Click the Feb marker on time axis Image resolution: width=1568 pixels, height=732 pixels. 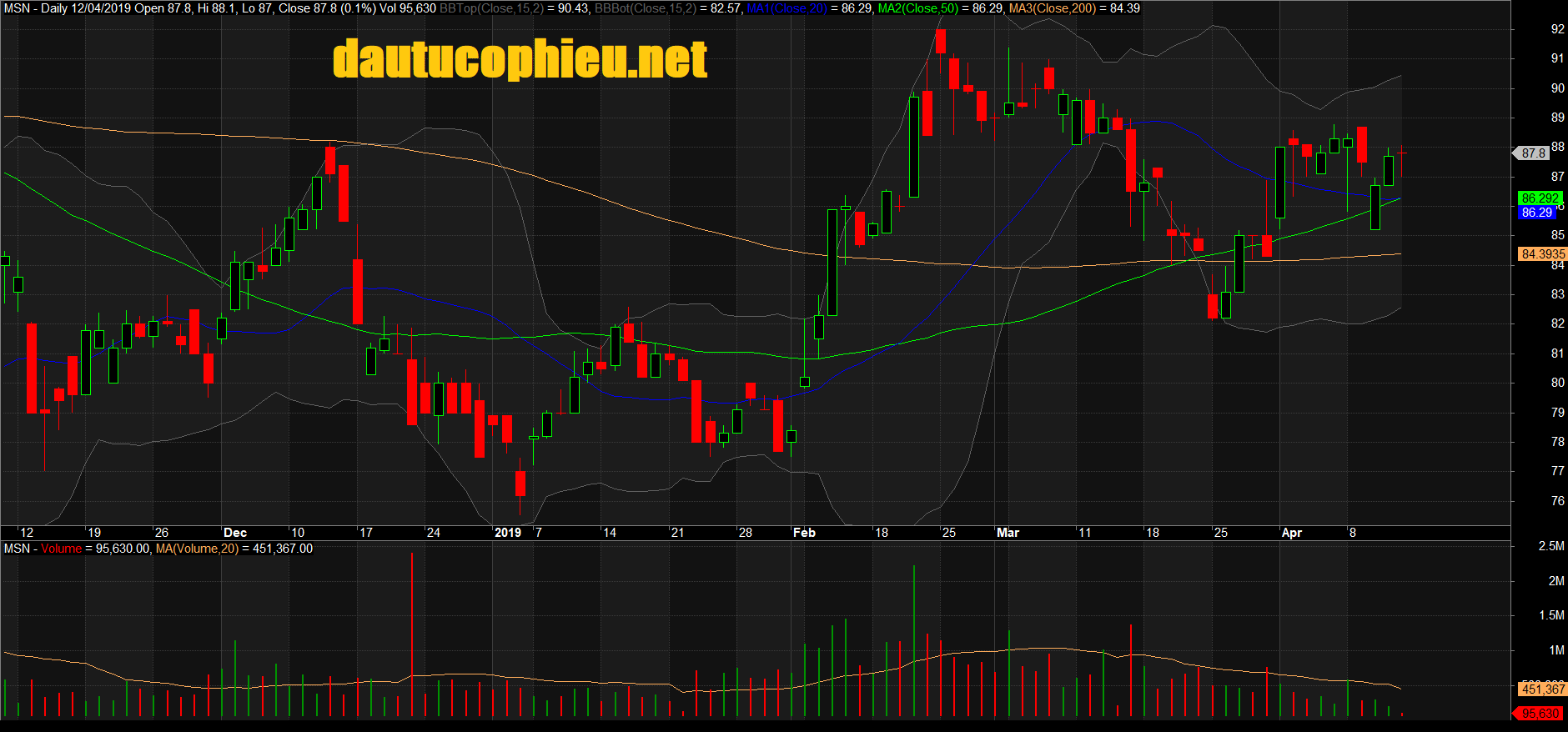coord(804,533)
